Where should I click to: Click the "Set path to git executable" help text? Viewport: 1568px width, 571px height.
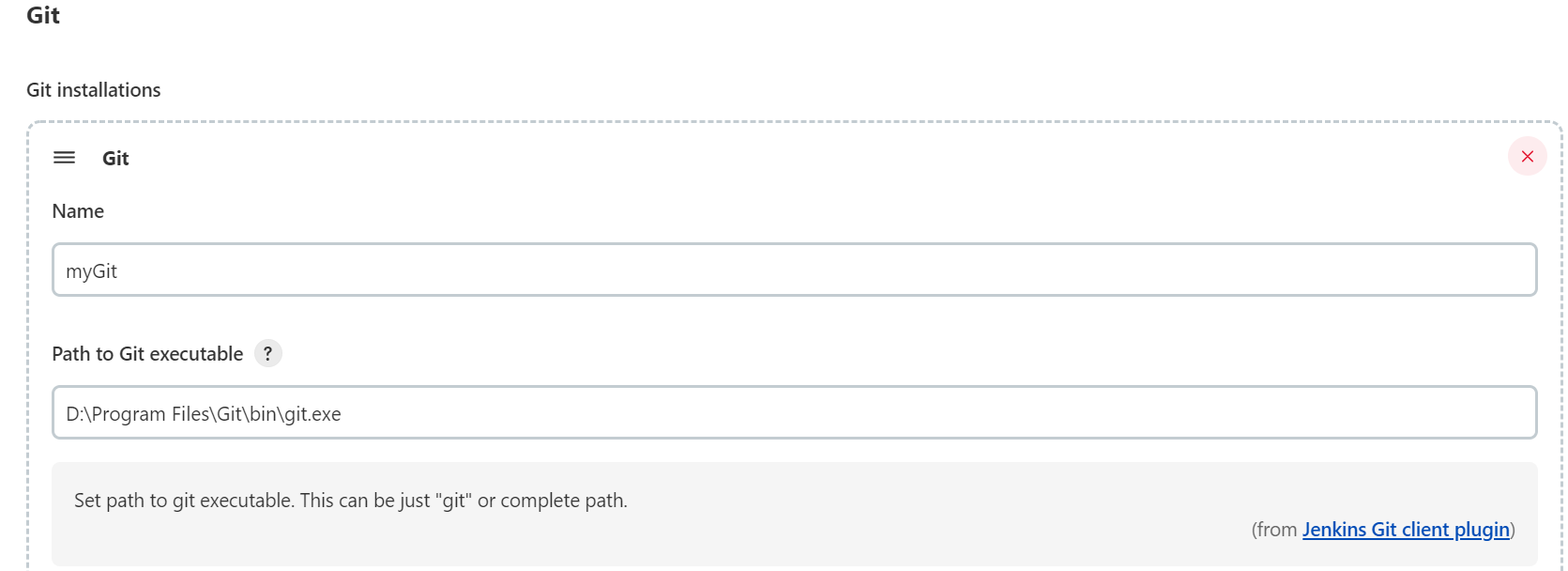tap(184, 501)
